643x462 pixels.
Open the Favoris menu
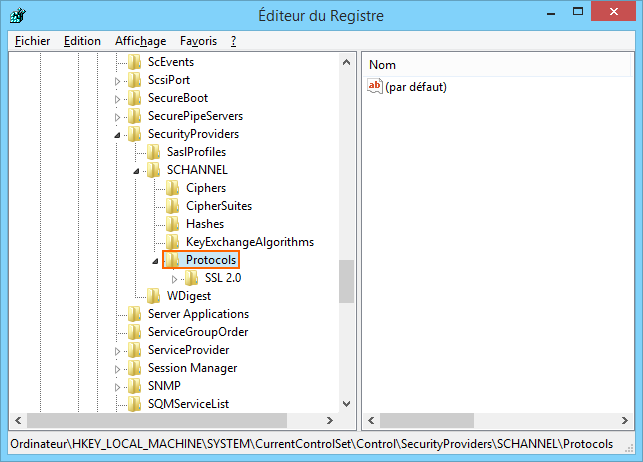tap(198, 41)
